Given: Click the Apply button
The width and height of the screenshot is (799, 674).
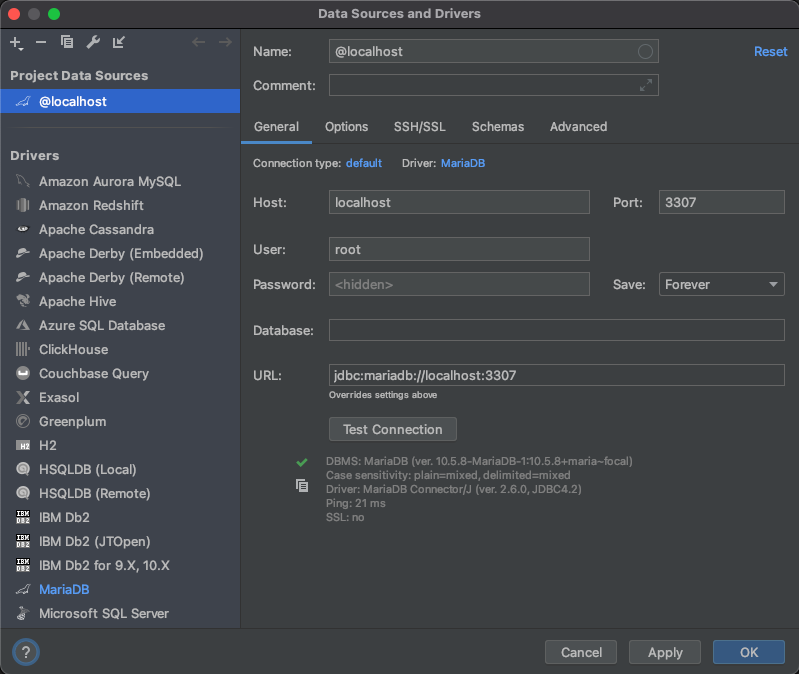Looking at the screenshot, I should 665,652.
